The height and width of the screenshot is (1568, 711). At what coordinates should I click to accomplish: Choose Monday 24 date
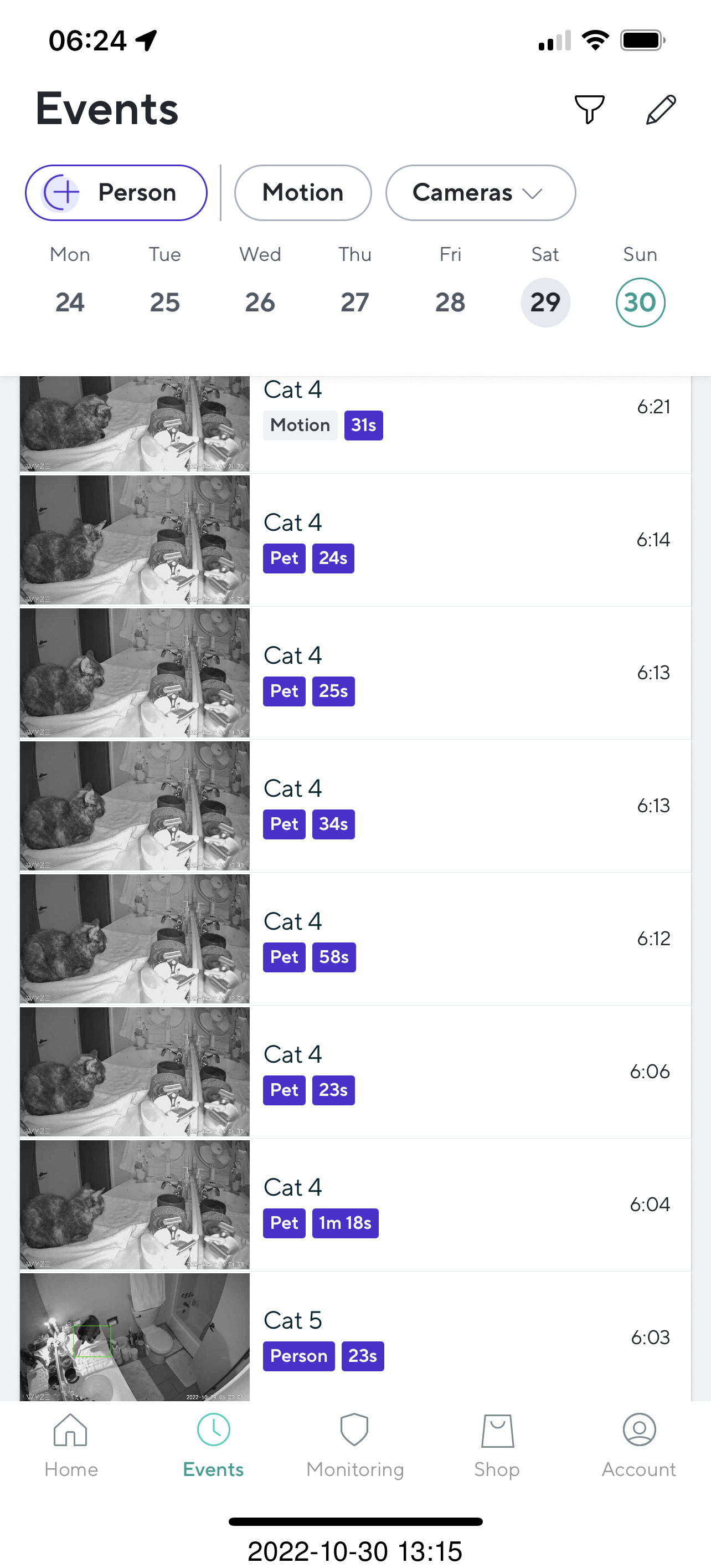70,303
